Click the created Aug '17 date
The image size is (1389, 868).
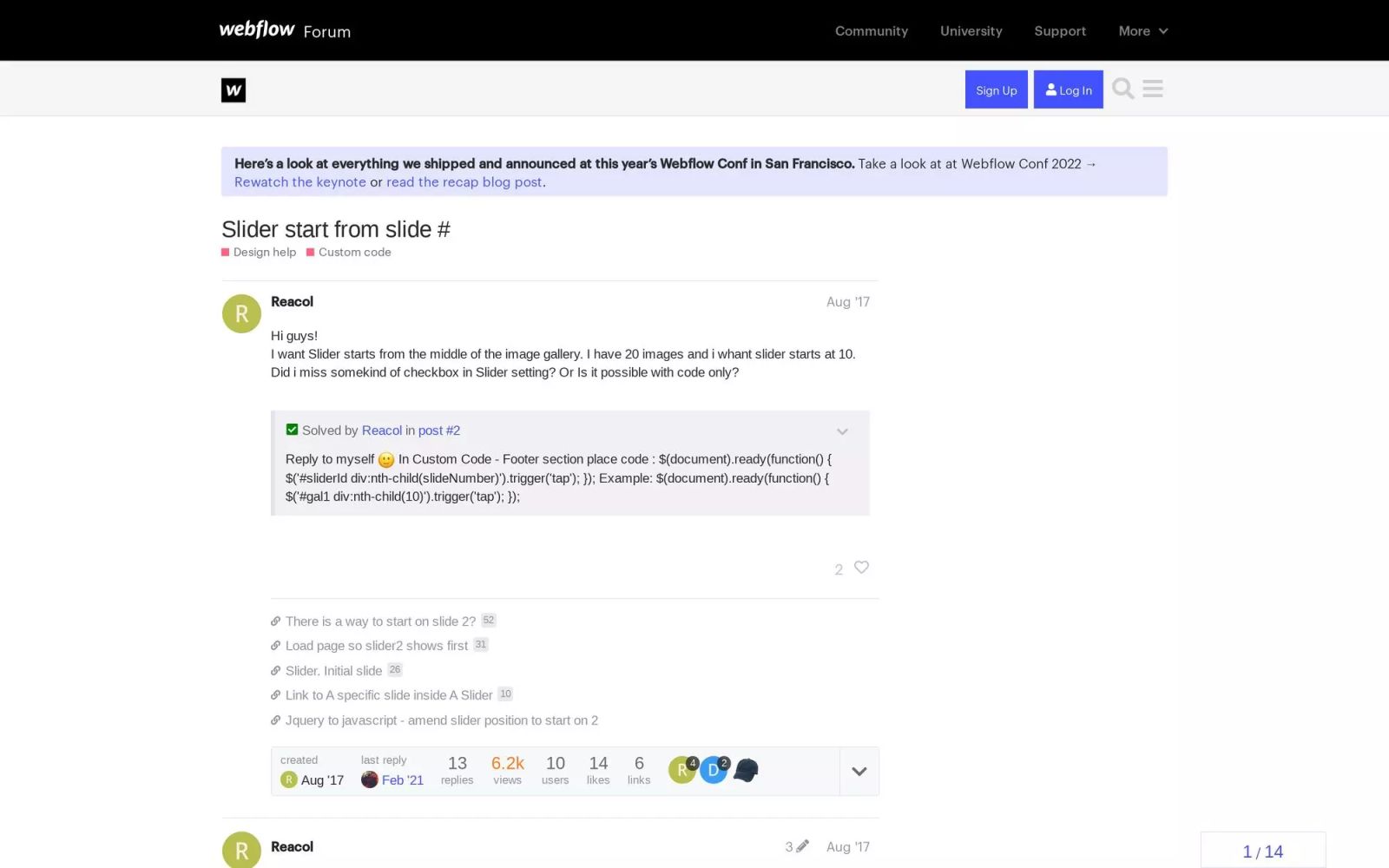[x=322, y=780]
